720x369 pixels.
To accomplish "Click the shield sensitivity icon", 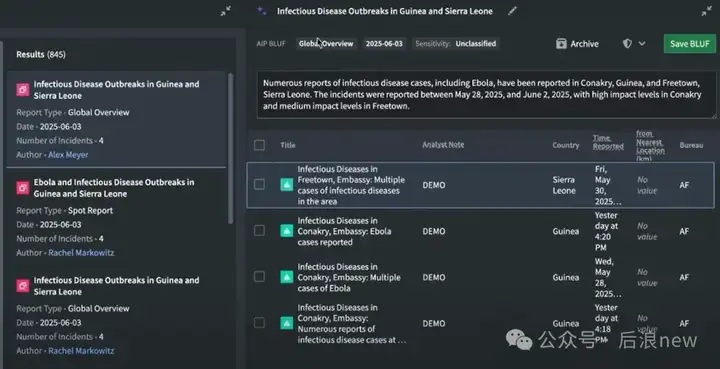I will coord(627,44).
